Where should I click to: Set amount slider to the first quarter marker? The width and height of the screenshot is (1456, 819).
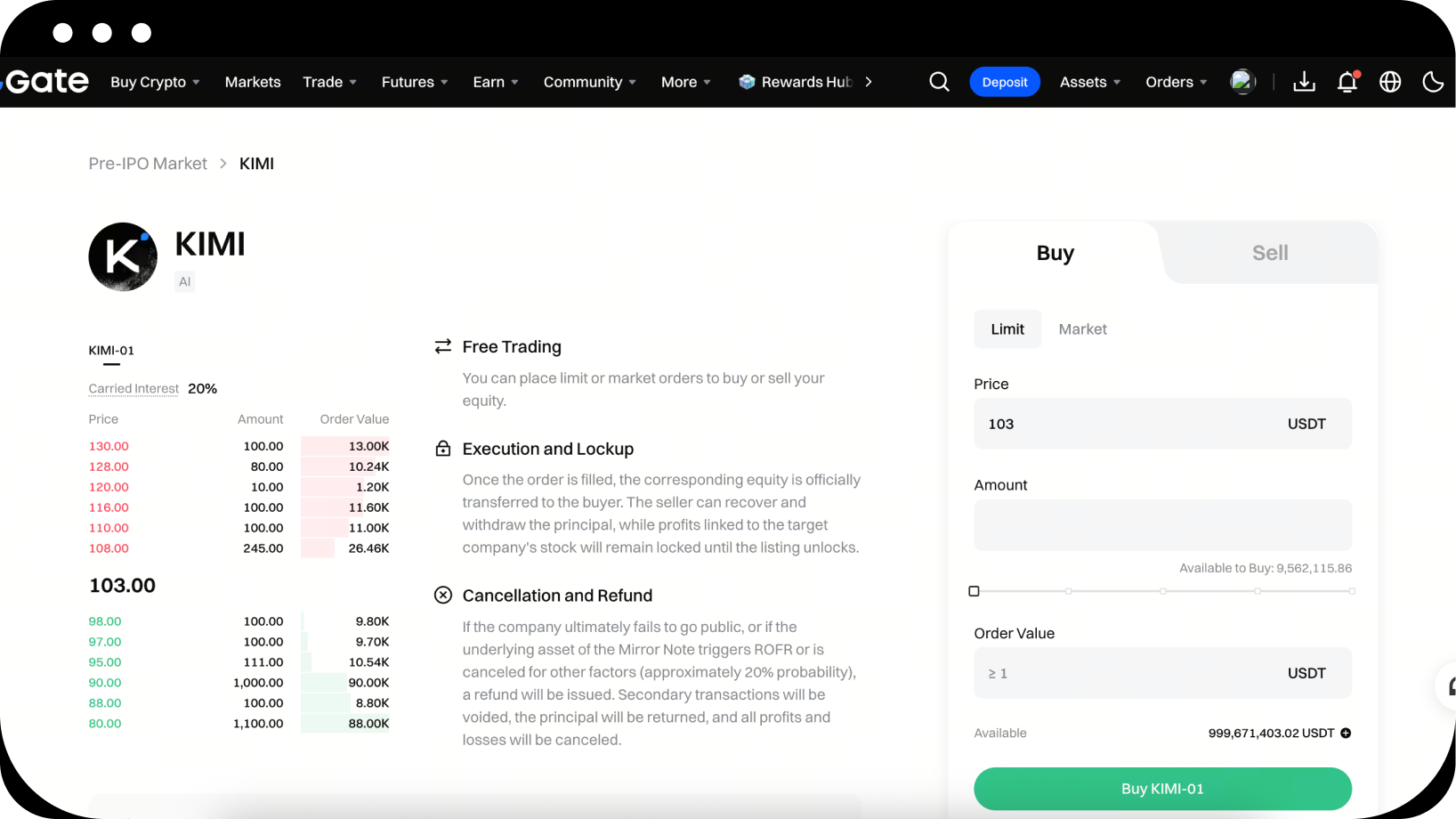(x=1068, y=591)
